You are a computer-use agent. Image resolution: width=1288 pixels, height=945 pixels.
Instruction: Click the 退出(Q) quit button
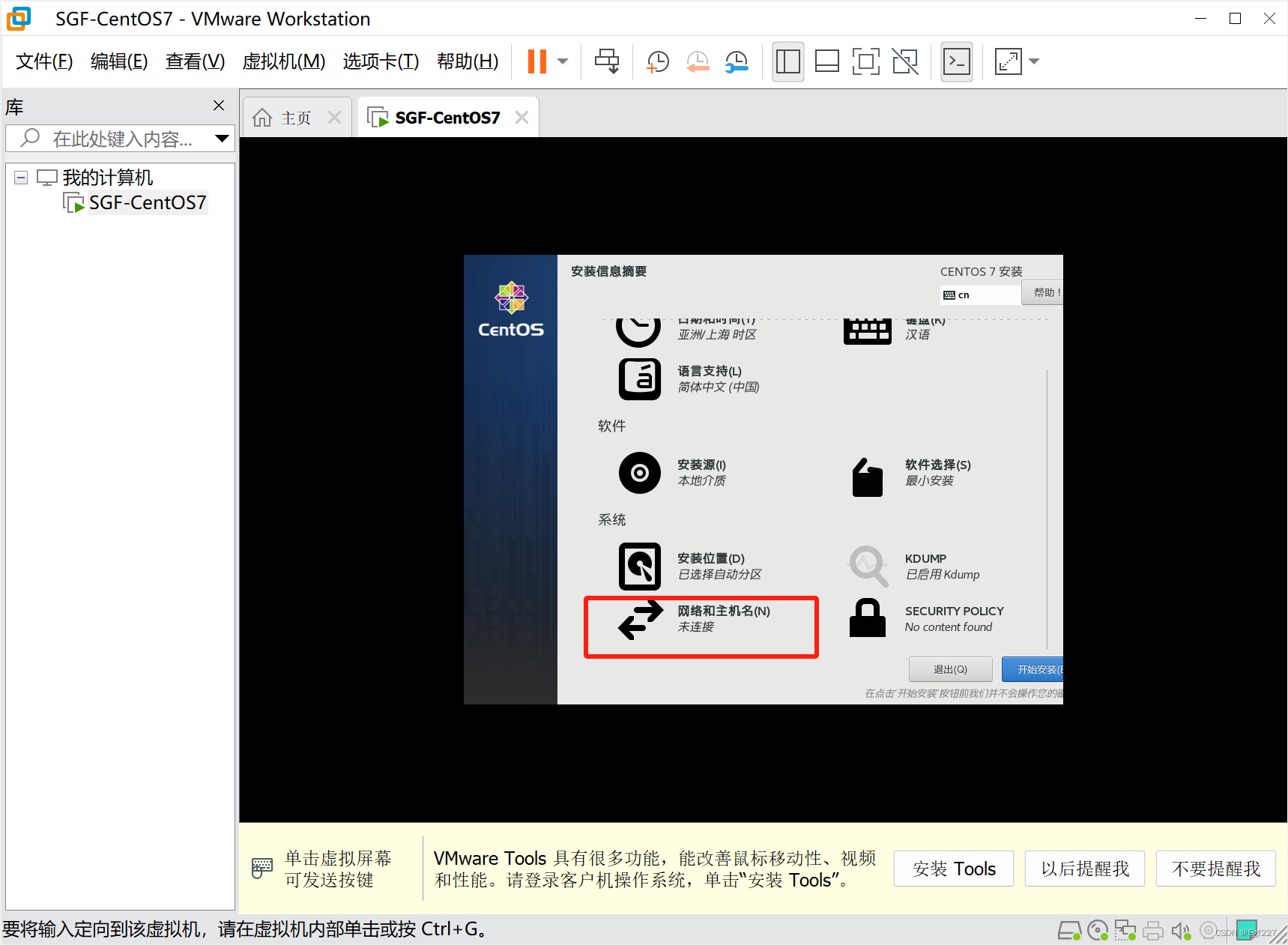click(x=950, y=669)
